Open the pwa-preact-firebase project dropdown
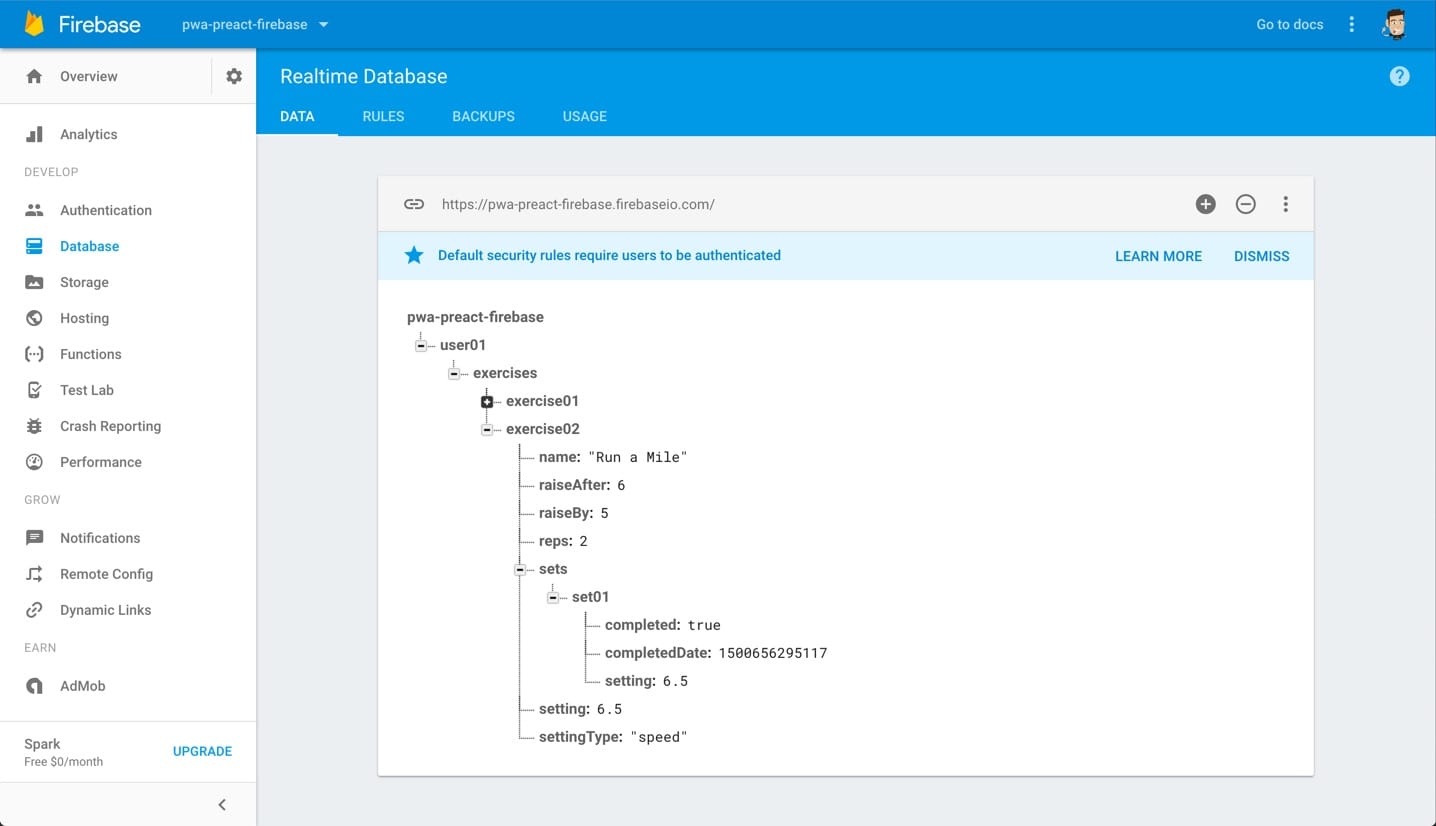 (x=255, y=24)
